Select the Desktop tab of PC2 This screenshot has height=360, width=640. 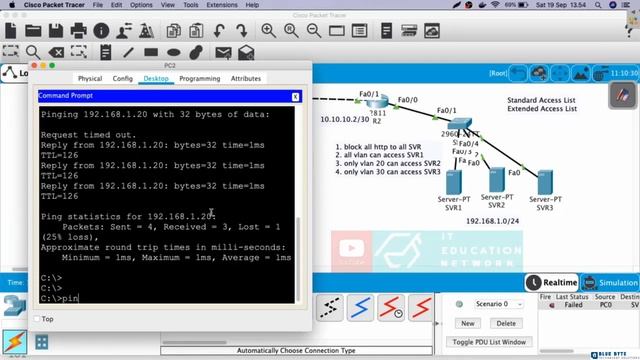click(x=156, y=78)
